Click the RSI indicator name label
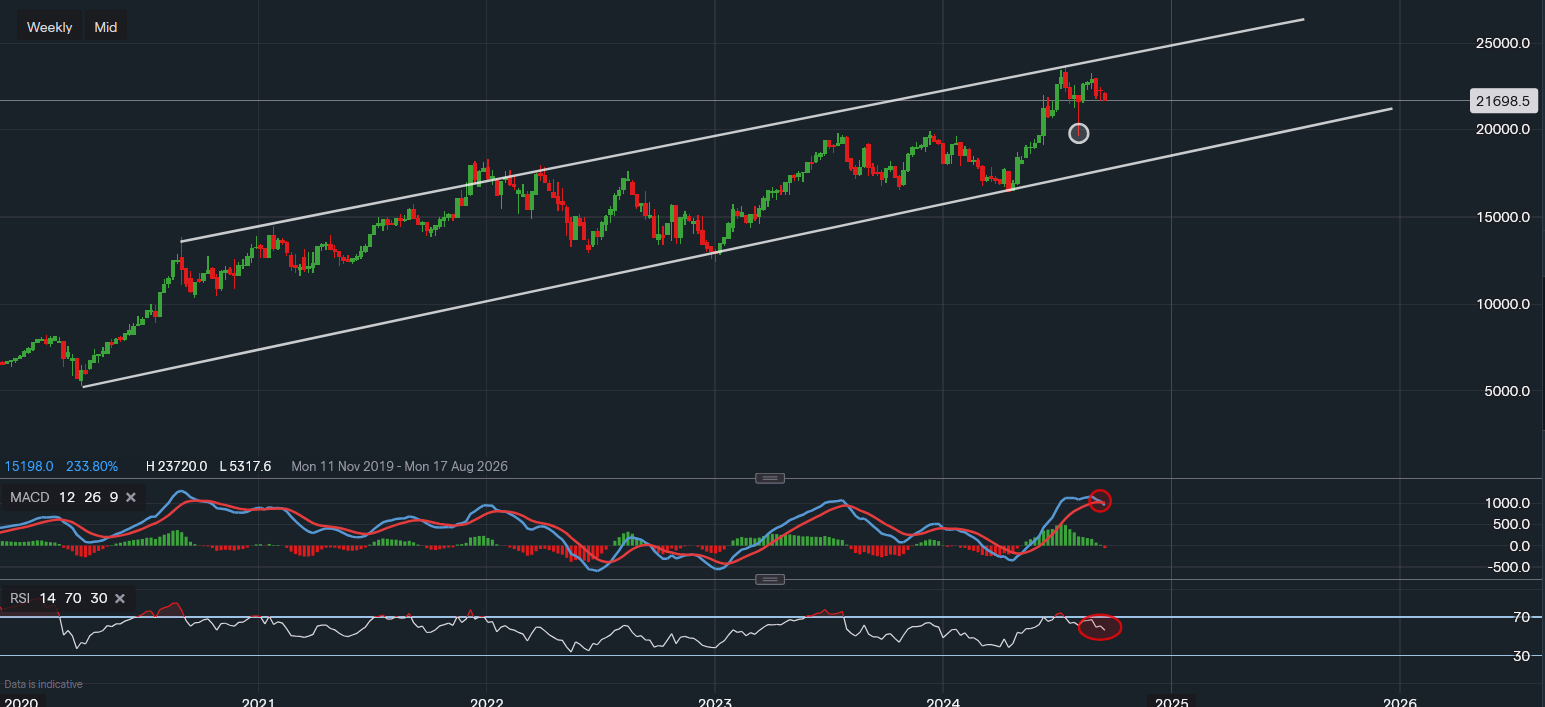Viewport: 1545px width, 707px height. (x=21, y=598)
